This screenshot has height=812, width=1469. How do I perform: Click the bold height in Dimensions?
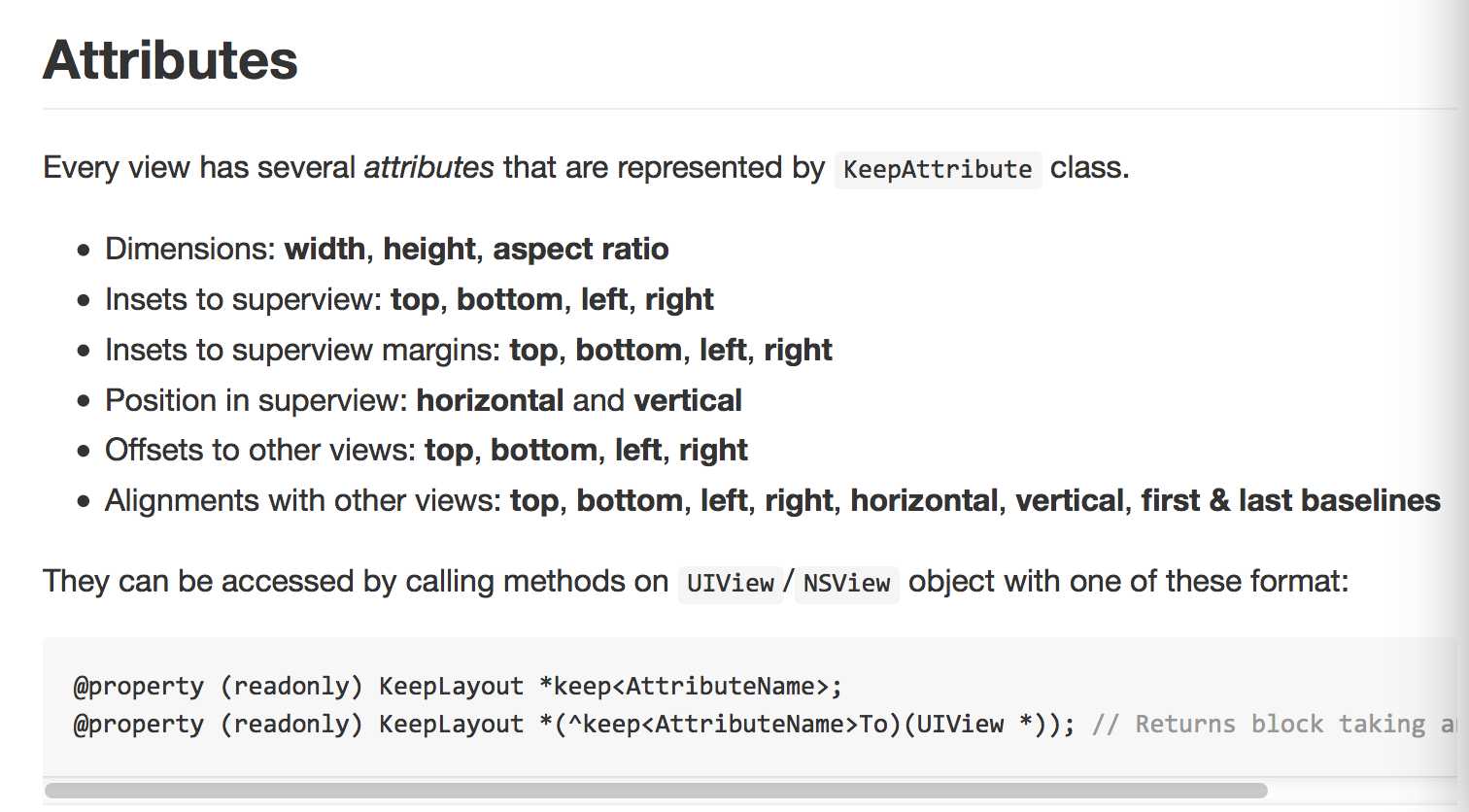[429, 249]
